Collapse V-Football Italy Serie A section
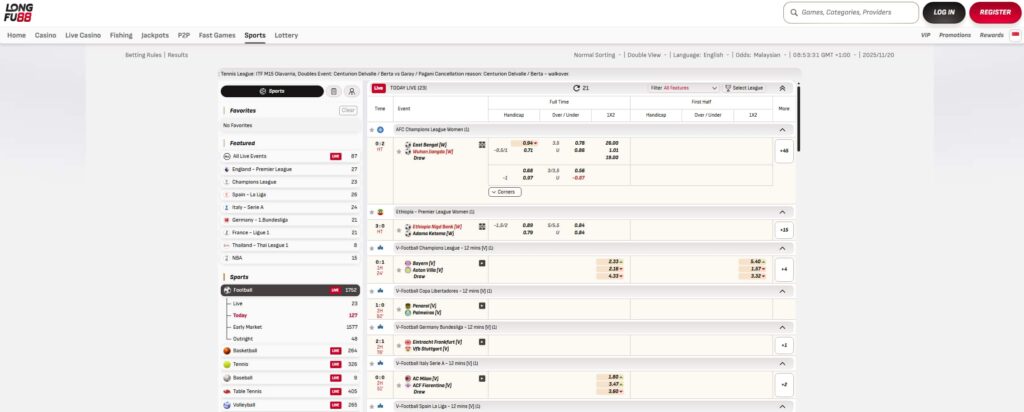Viewport: 1024px width, 412px height. tap(782, 363)
